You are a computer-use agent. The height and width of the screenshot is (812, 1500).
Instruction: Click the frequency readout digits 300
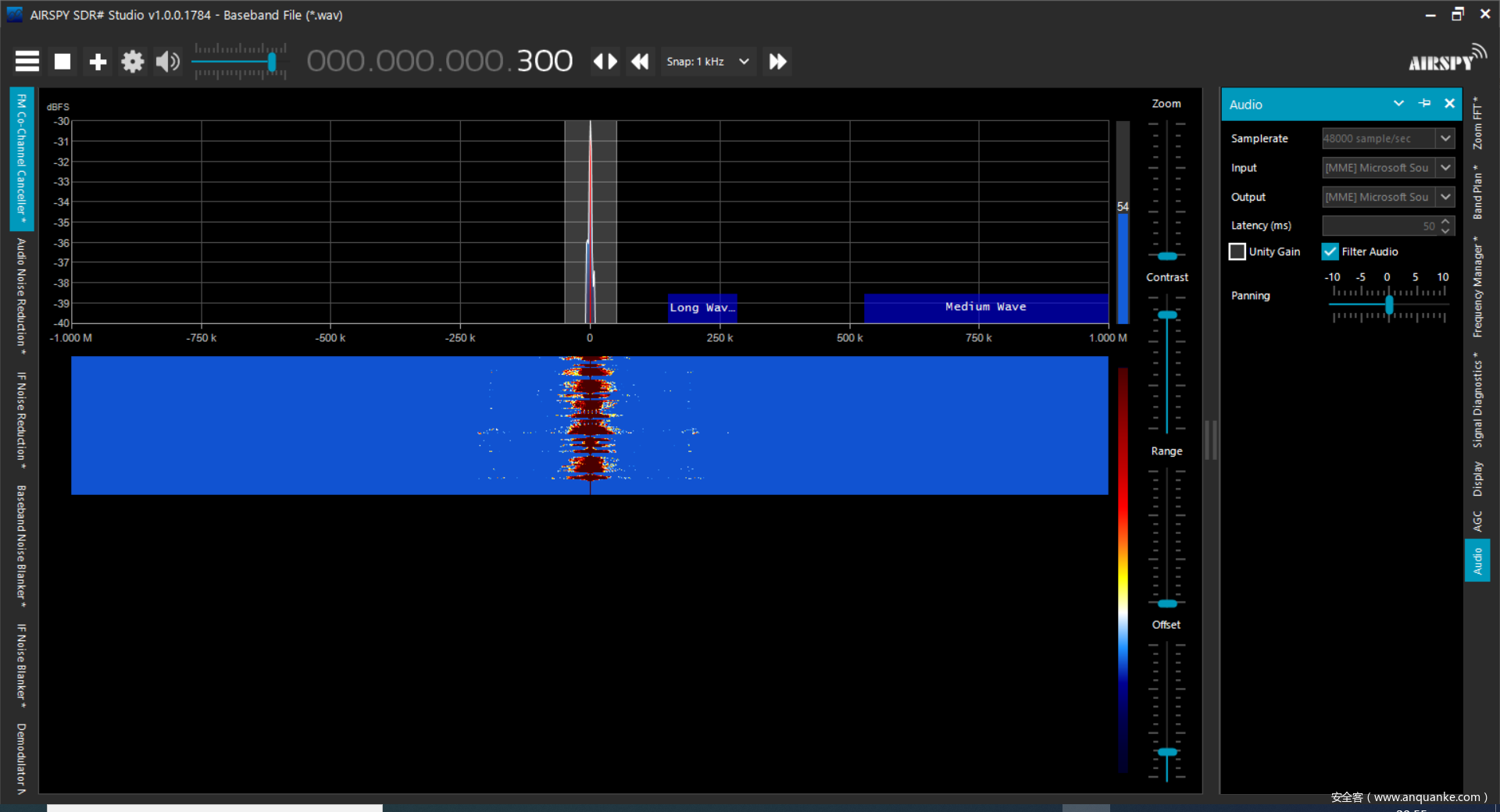(545, 61)
